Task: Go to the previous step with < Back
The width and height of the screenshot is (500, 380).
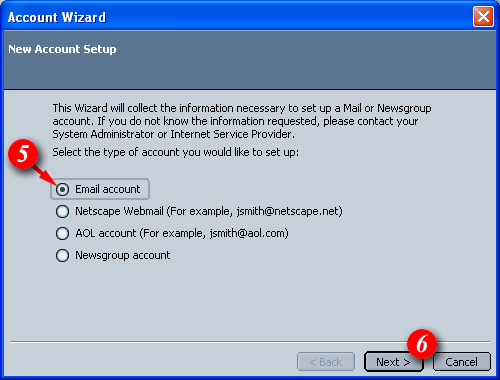Action: click(x=326, y=362)
